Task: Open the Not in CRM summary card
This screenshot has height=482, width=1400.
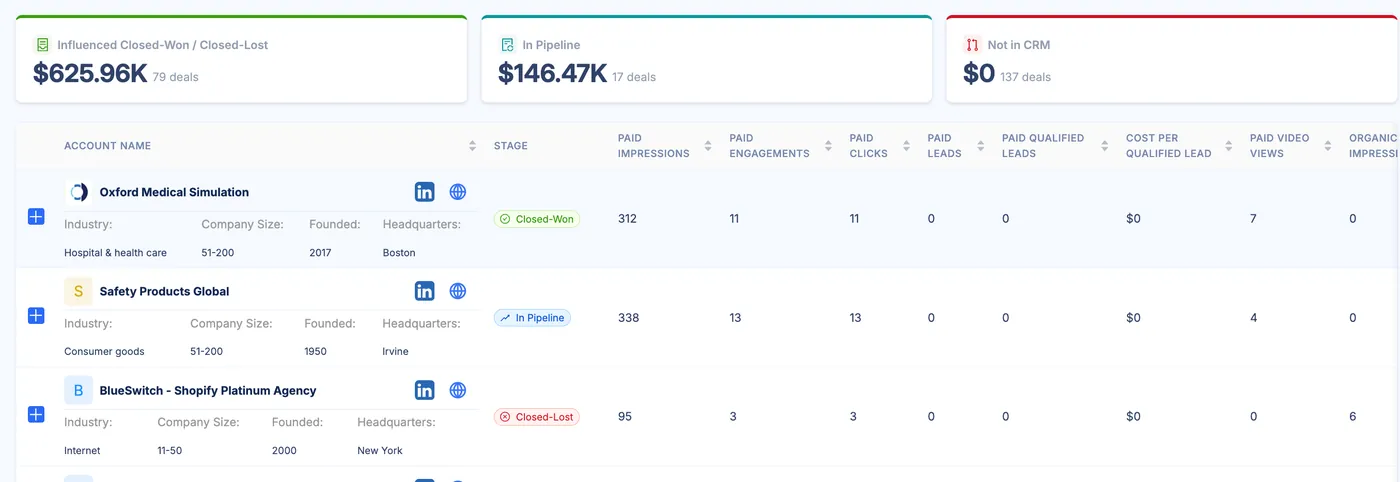Action: click(1171, 59)
